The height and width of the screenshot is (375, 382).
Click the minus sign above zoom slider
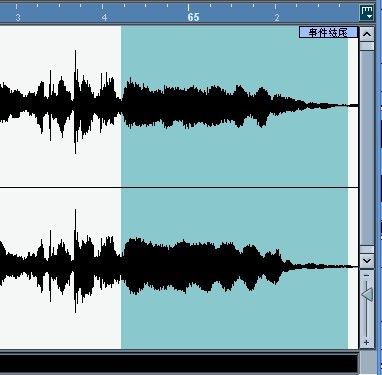coord(367,275)
